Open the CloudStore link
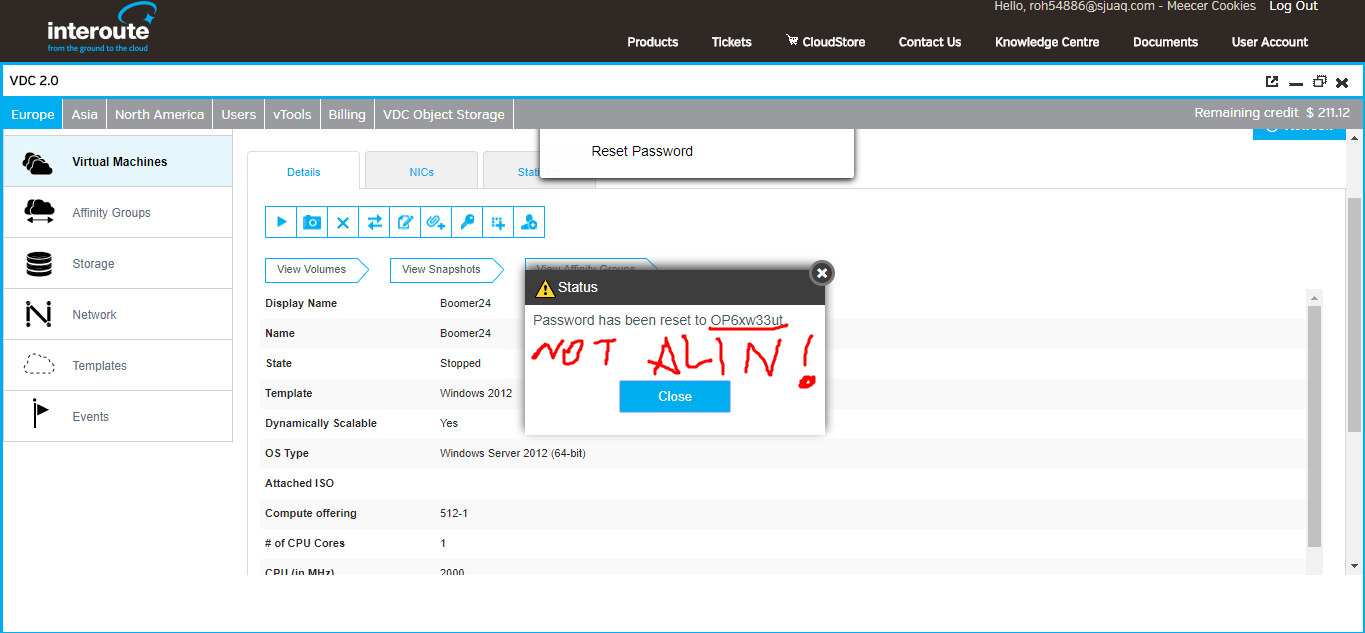This screenshot has height=633, width=1365. (834, 42)
